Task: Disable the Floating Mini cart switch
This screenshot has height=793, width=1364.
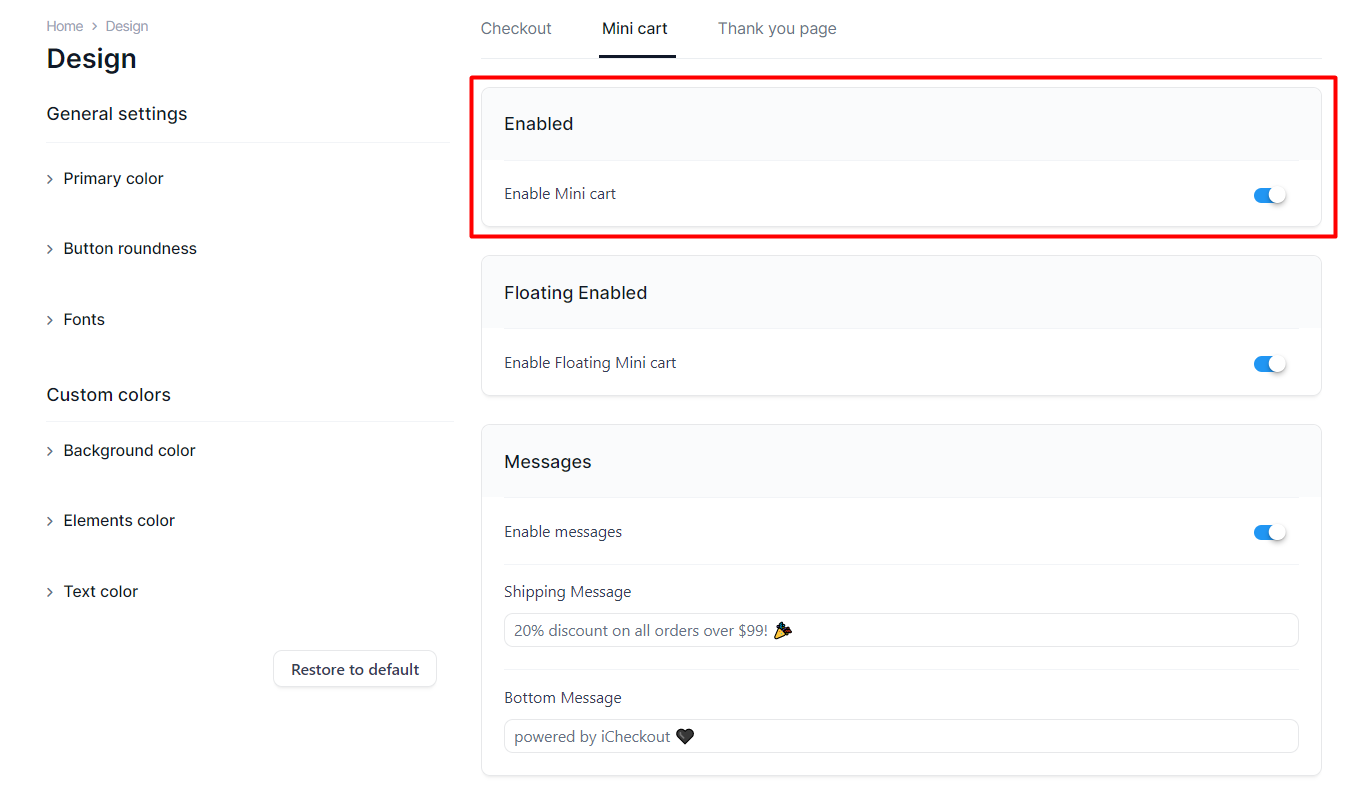Action: click(x=1270, y=364)
